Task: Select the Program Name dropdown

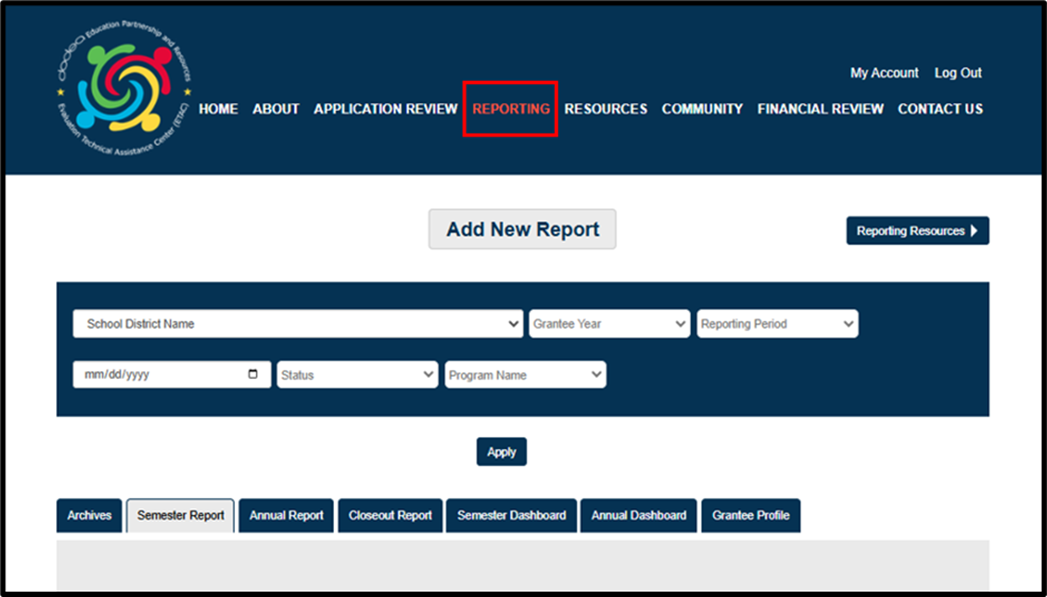Action: point(525,375)
